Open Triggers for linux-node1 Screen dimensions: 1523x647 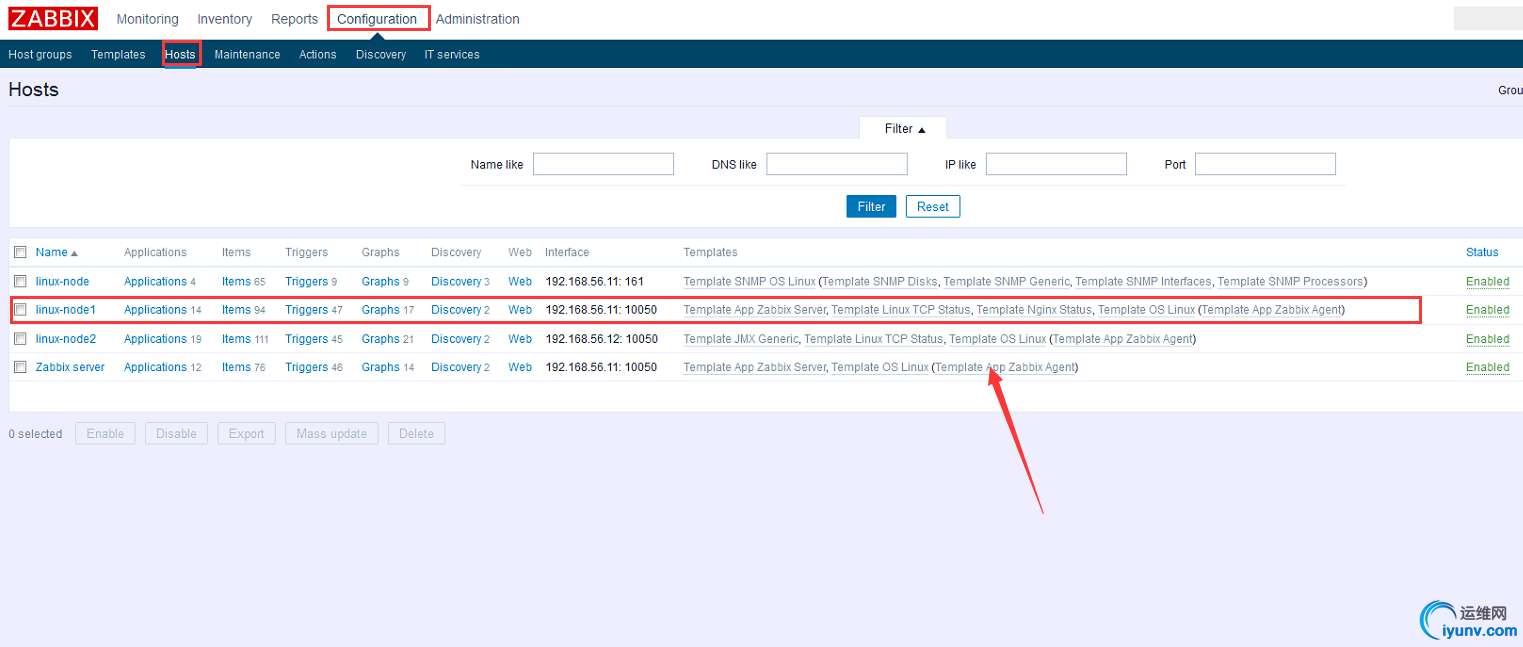click(x=306, y=310)
